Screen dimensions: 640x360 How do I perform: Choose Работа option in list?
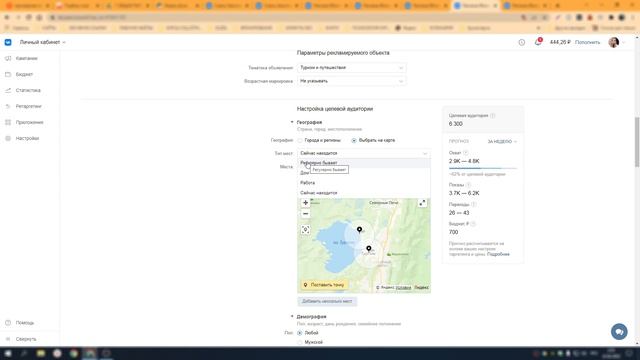point(364,183)
